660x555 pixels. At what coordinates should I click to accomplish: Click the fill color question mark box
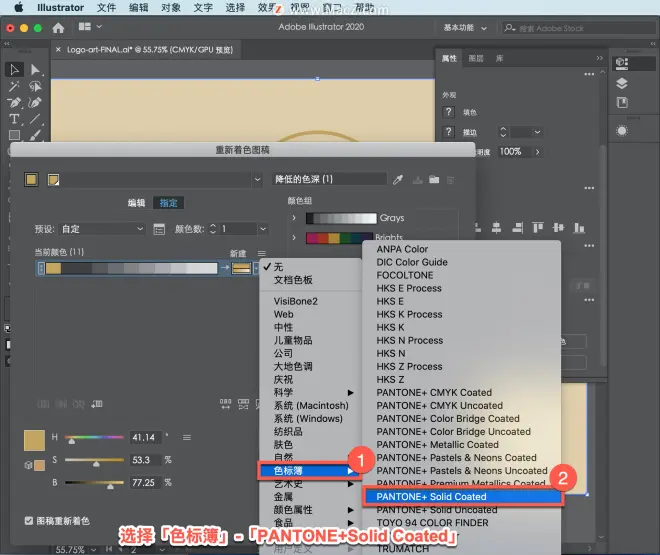pos(448,112)
